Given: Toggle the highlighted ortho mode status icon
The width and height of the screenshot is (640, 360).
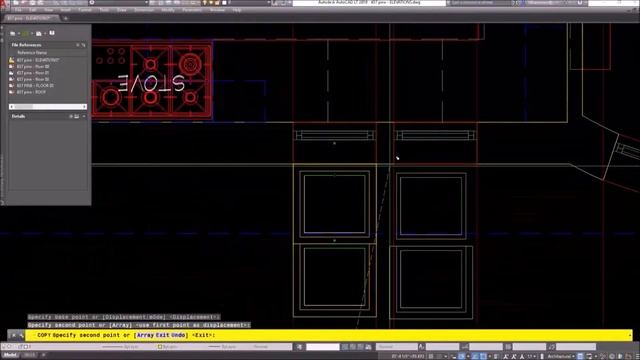Looking at the screenshot, I should pyautogui.click(x=461, y=356).
